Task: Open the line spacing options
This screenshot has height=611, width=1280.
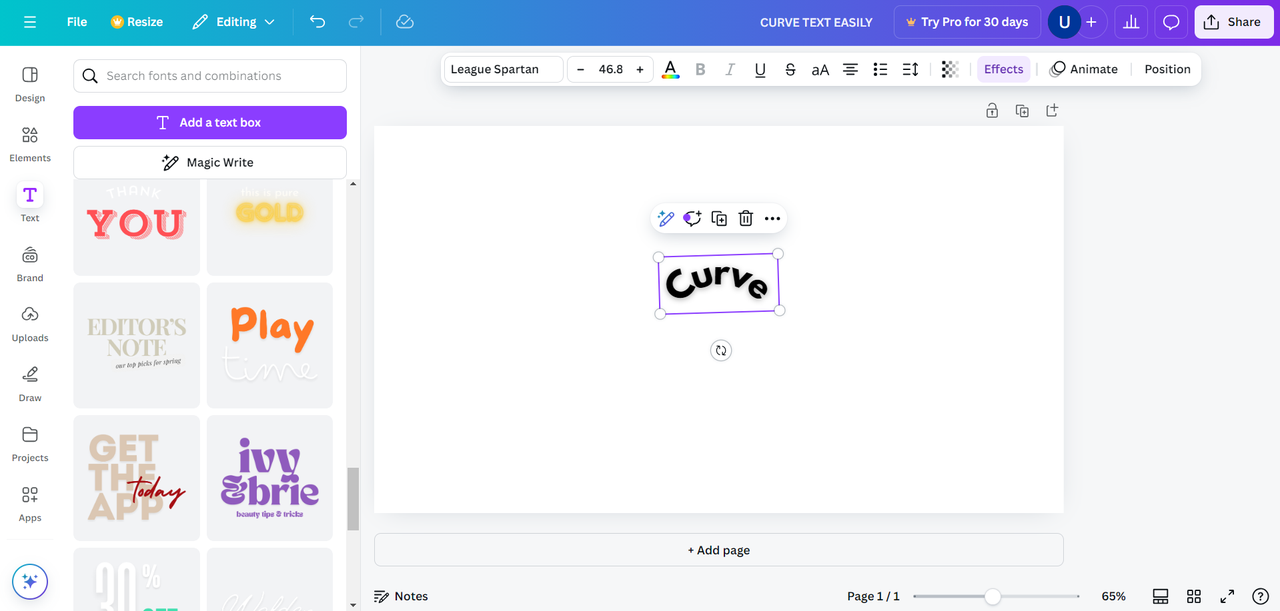Action: click(x=910, y=69)
